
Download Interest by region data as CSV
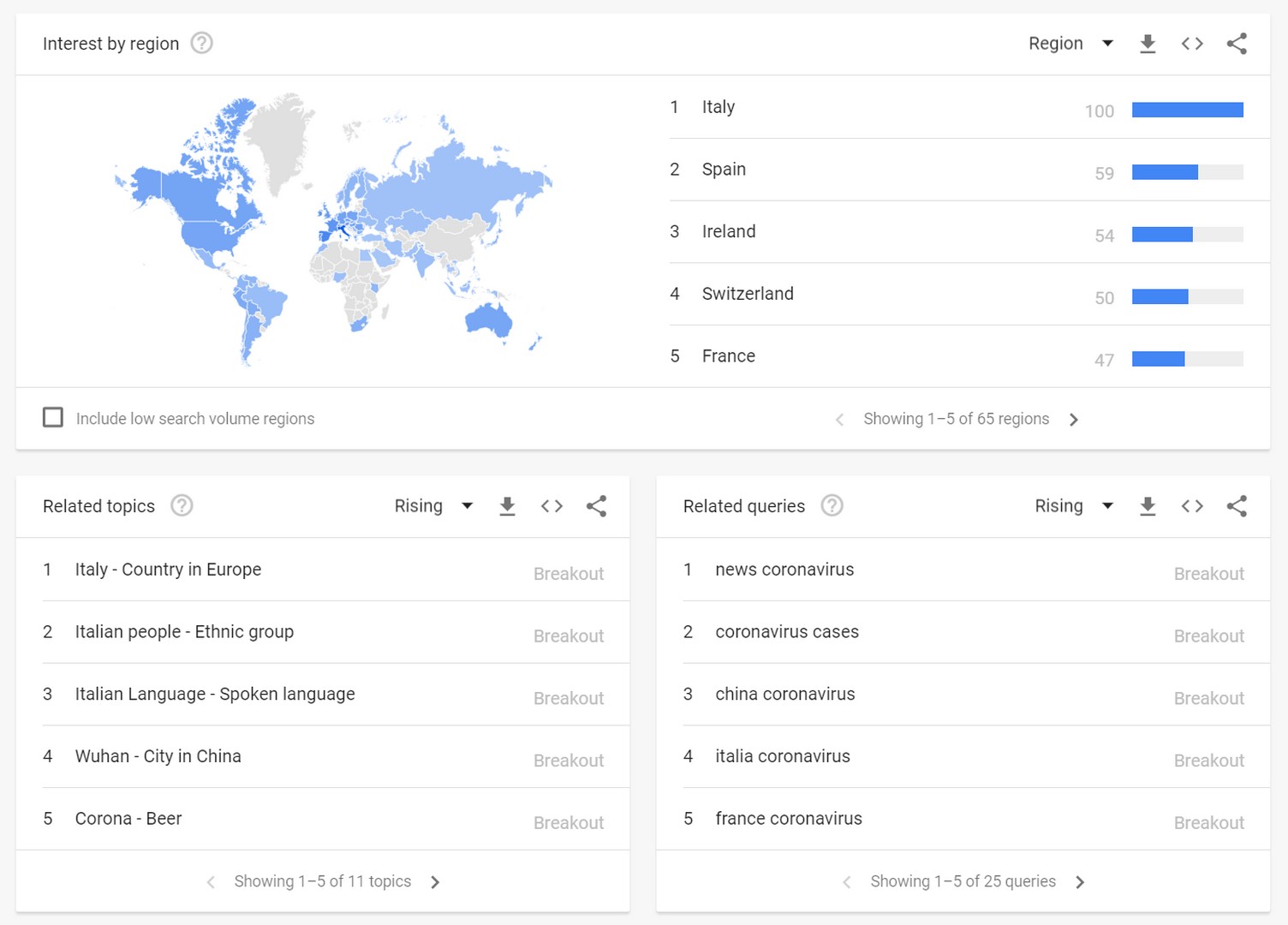(1148, 44)
